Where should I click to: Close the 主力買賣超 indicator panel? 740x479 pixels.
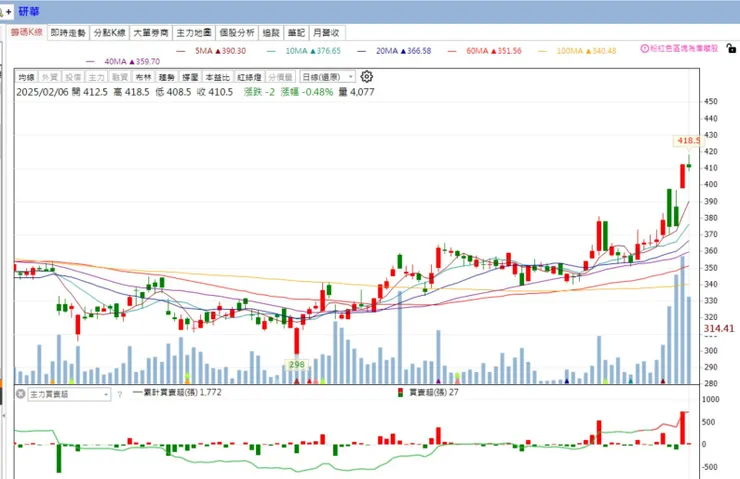(x=20, y=394)
